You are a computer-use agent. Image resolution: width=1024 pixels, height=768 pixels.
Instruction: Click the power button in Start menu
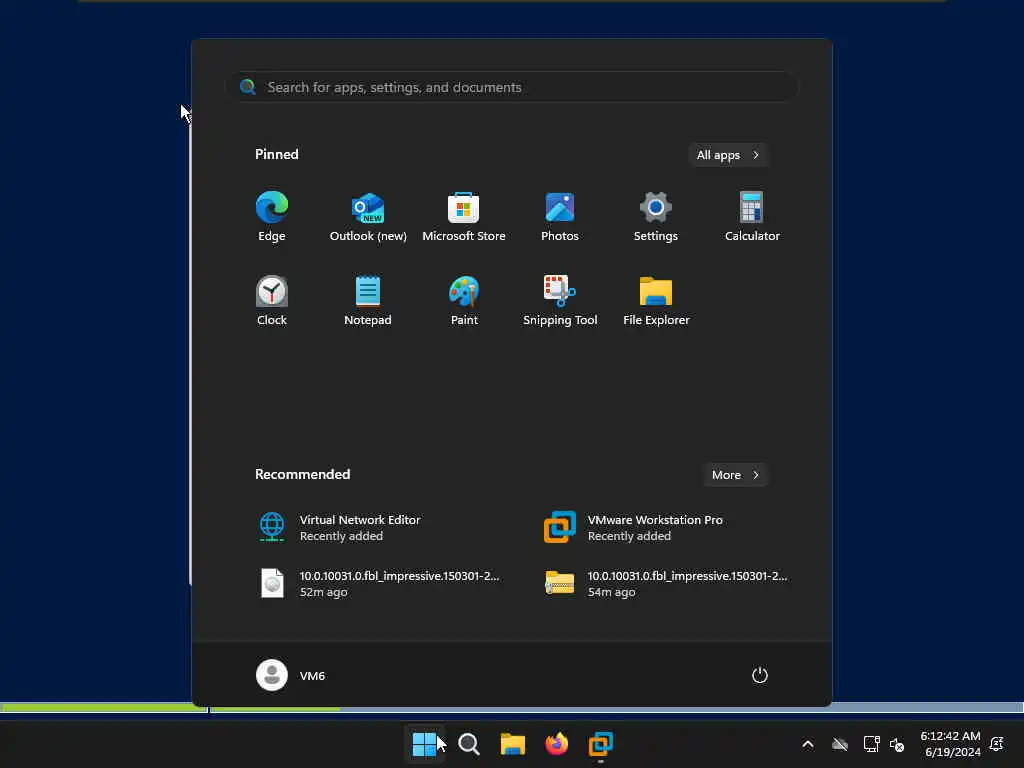[x=760, y=675]
